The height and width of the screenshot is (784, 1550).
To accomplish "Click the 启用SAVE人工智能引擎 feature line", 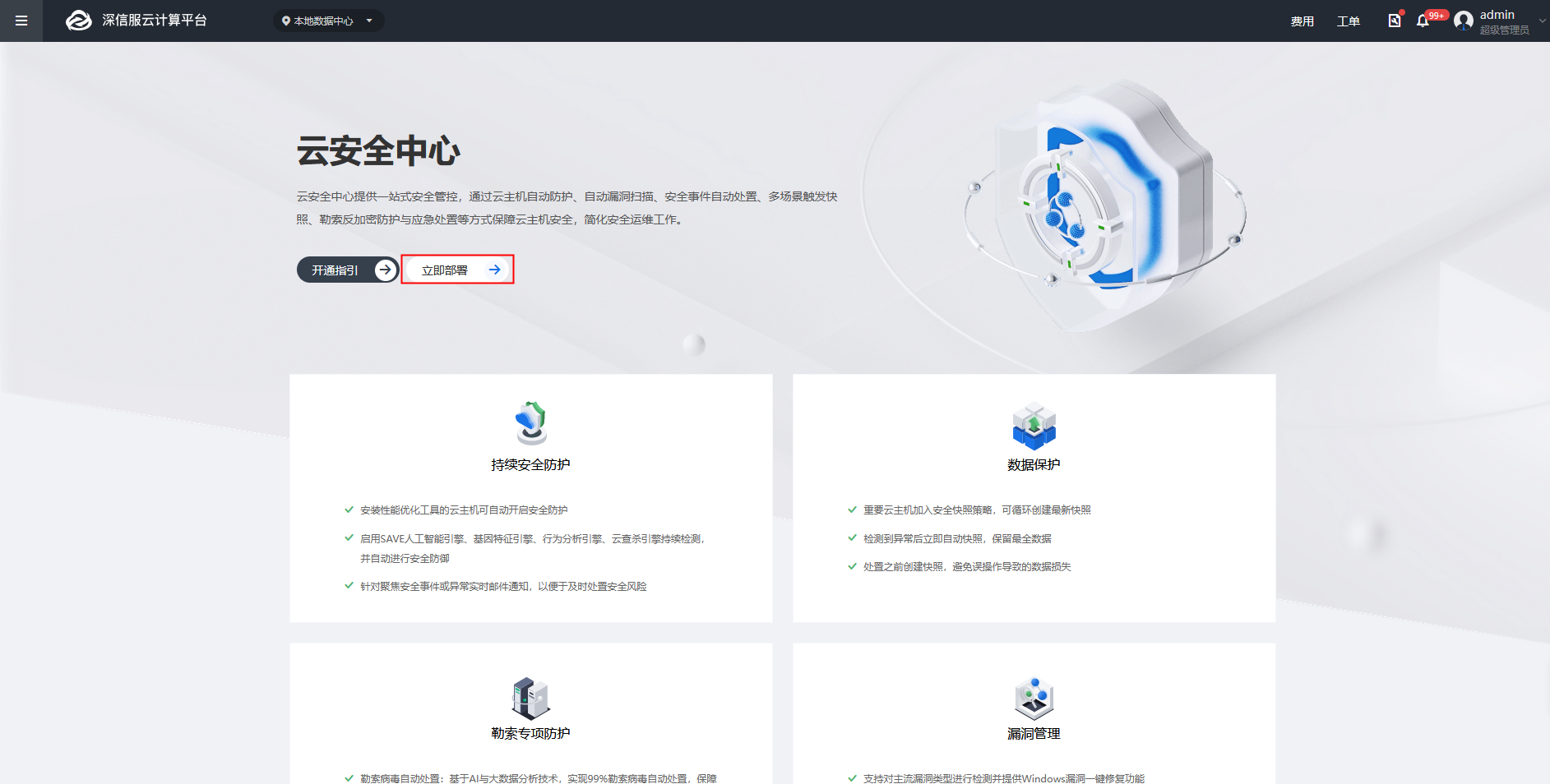I will [x=533, y=548].
